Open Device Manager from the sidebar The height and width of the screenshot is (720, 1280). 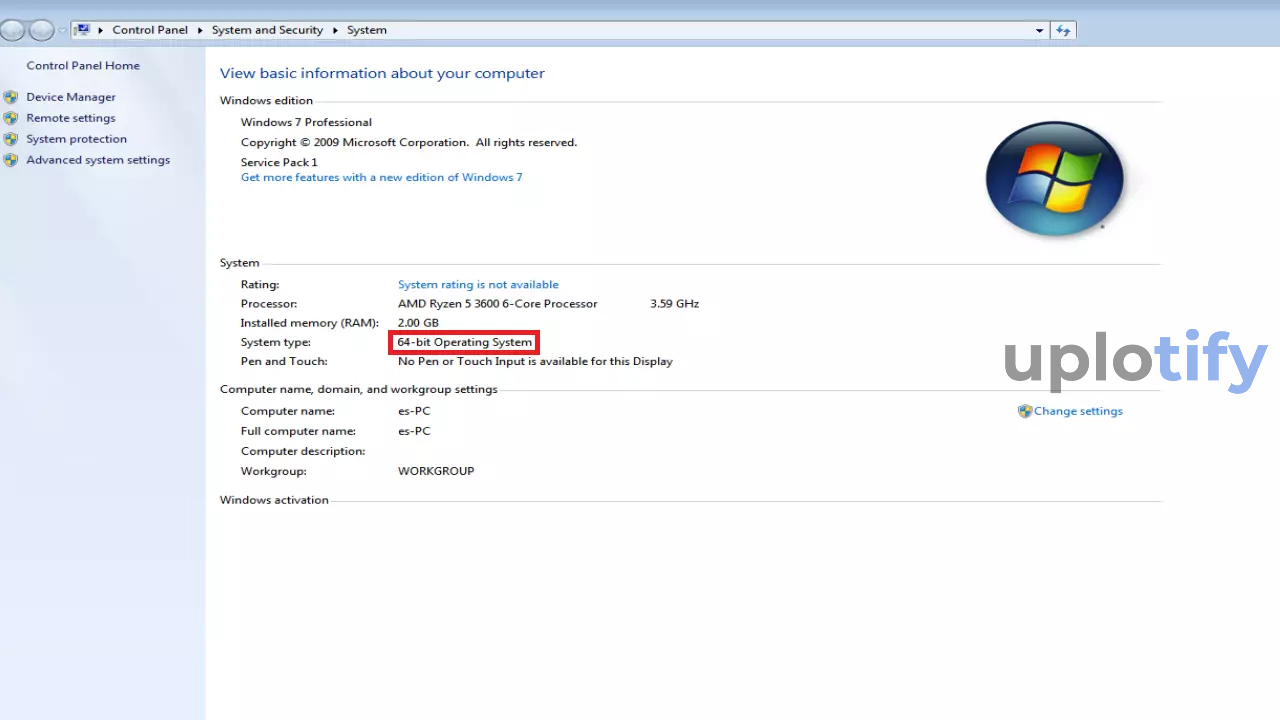tap(71, 97)
